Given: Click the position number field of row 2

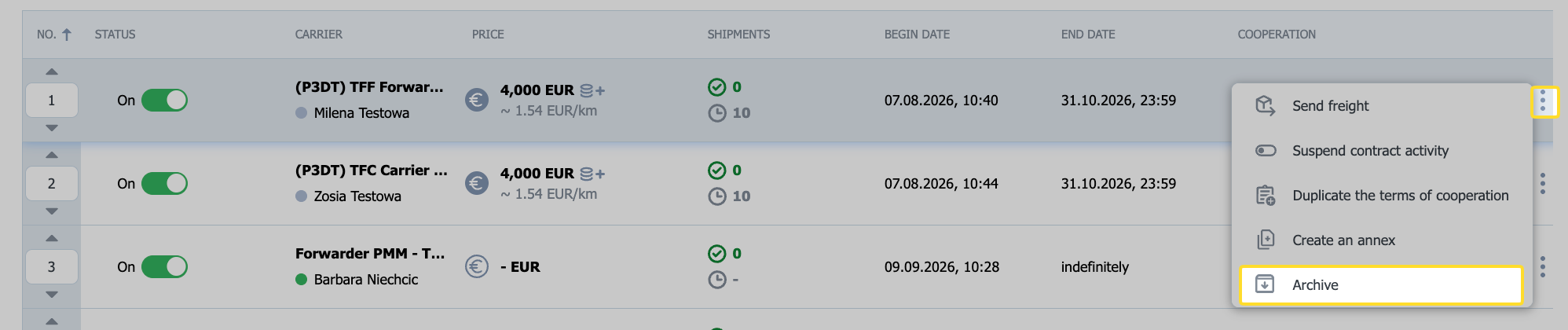Looking at the screenshot, I should pyautogui.click(x=52, y=184).
